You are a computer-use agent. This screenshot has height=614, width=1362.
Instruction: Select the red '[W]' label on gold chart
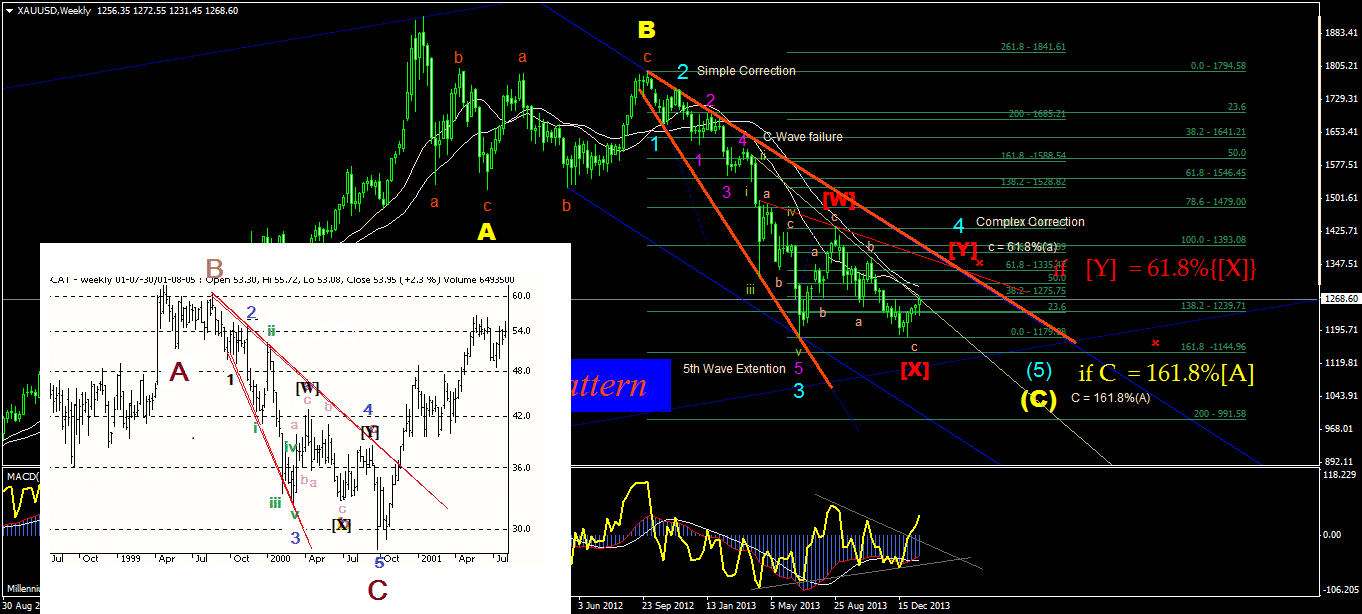tap(837, 199)
